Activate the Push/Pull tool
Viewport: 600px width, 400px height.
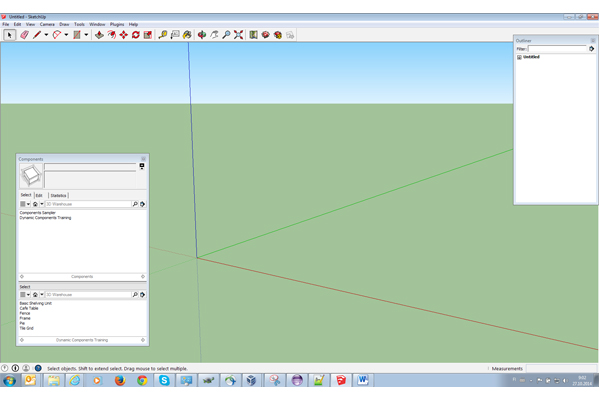(99, 35)
